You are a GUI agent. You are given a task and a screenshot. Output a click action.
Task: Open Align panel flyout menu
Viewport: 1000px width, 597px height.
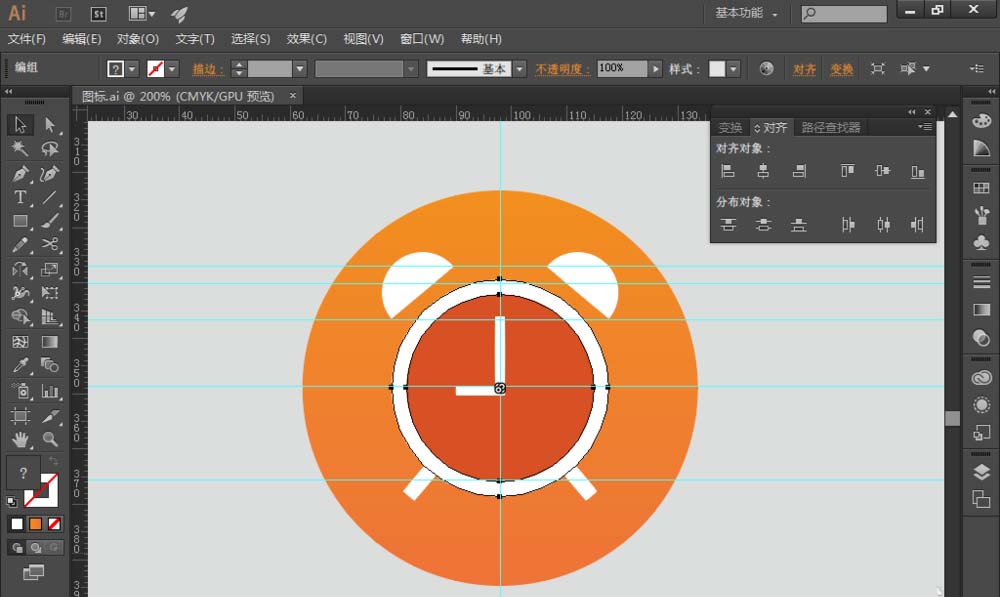tap(925, 127)
